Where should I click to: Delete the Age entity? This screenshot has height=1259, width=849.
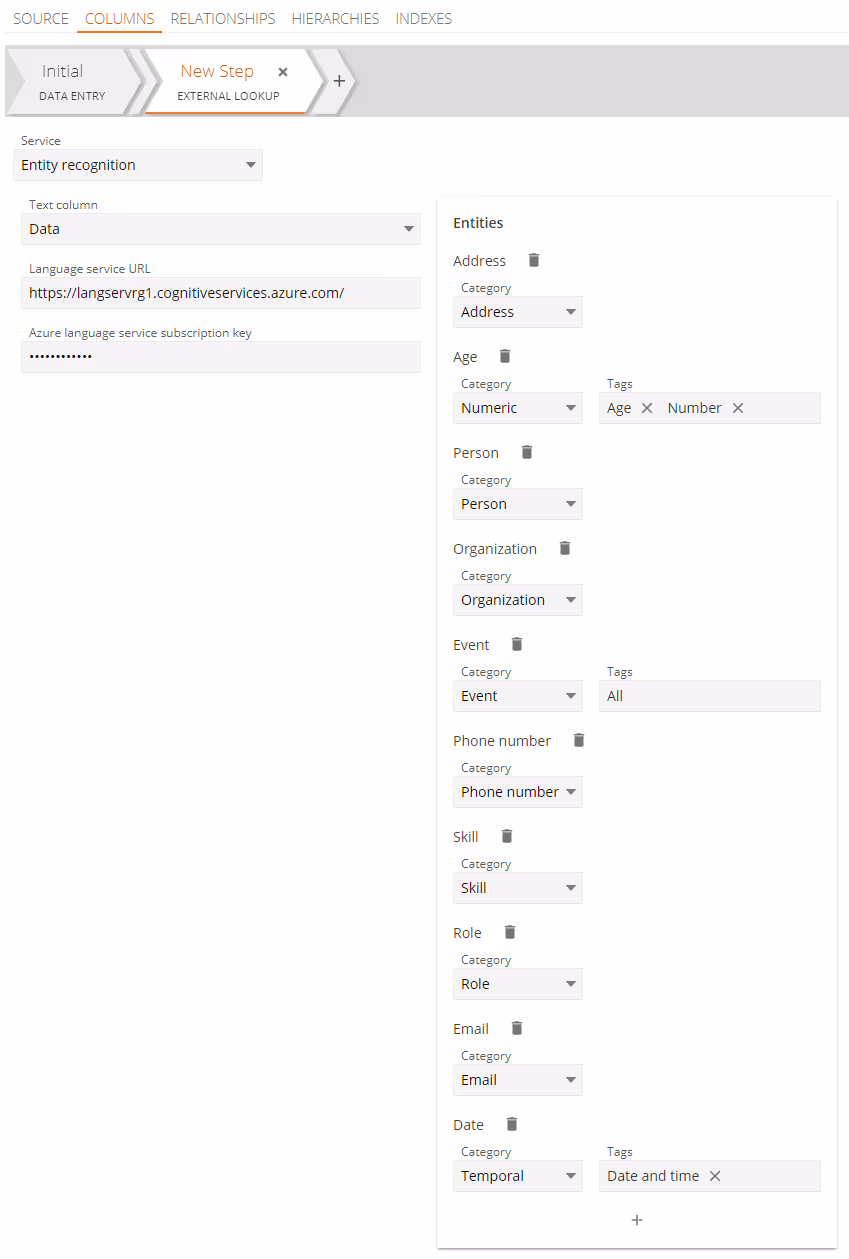(504, 356)
